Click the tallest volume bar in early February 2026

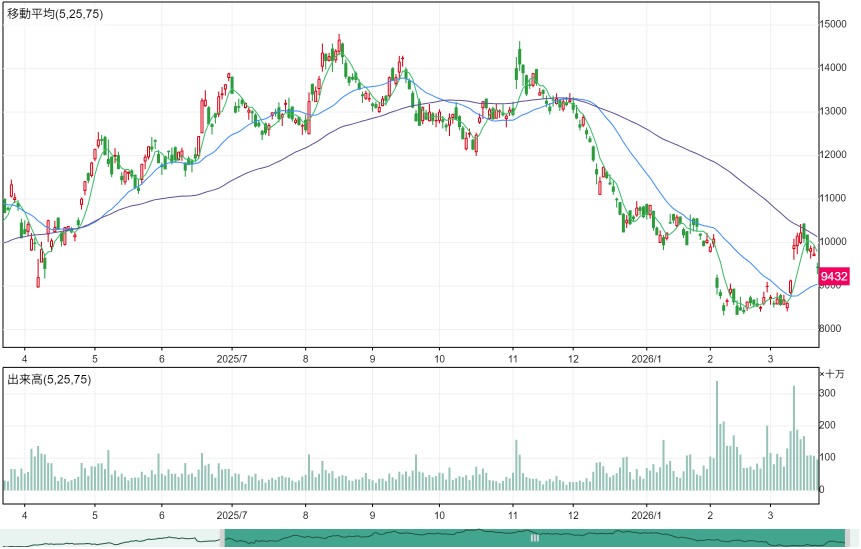click(717, 435)
